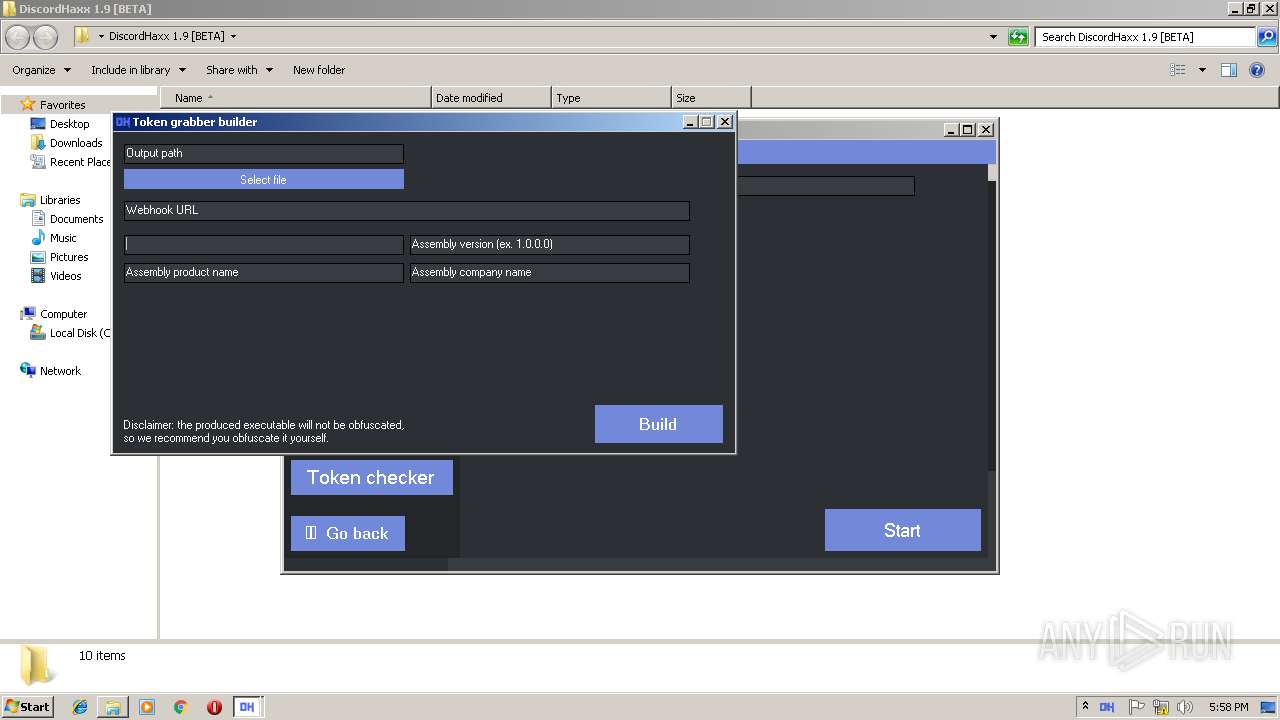Image resolution: width=1280 pixels, height=720 pixels.
Task: Click the Search DiscordHaxx search box
Action: coord(1145,37)
